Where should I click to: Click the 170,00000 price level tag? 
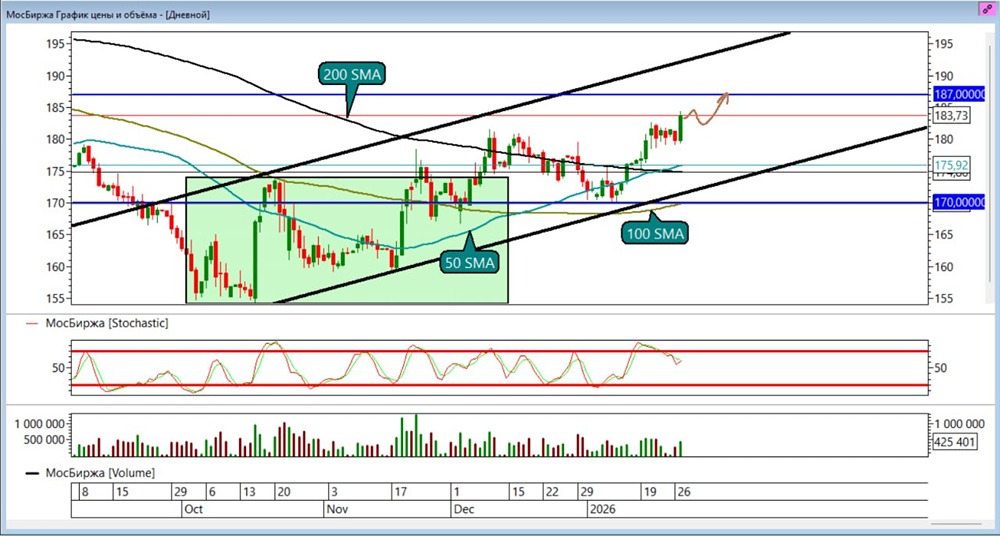click(x=960, y=203)
